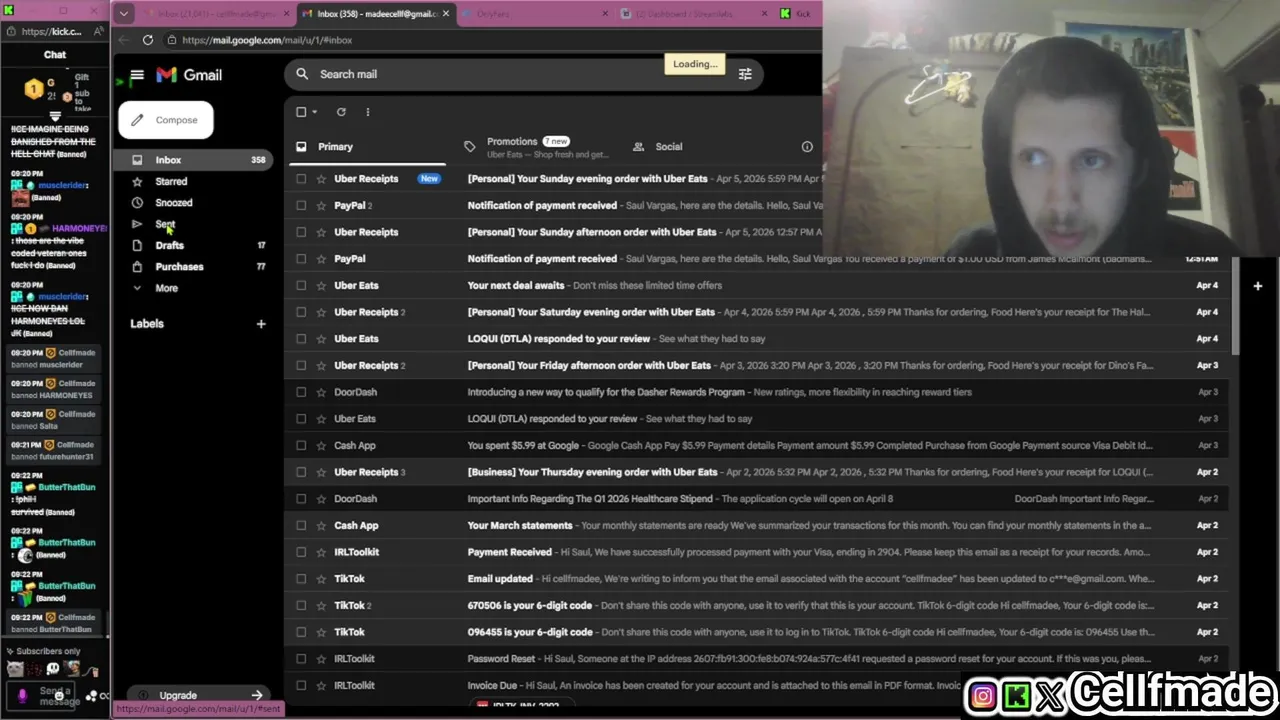Open the Instagram icon in the stream overlay
The width and height of the screenshot is (1280, 720).
point(983,697)
